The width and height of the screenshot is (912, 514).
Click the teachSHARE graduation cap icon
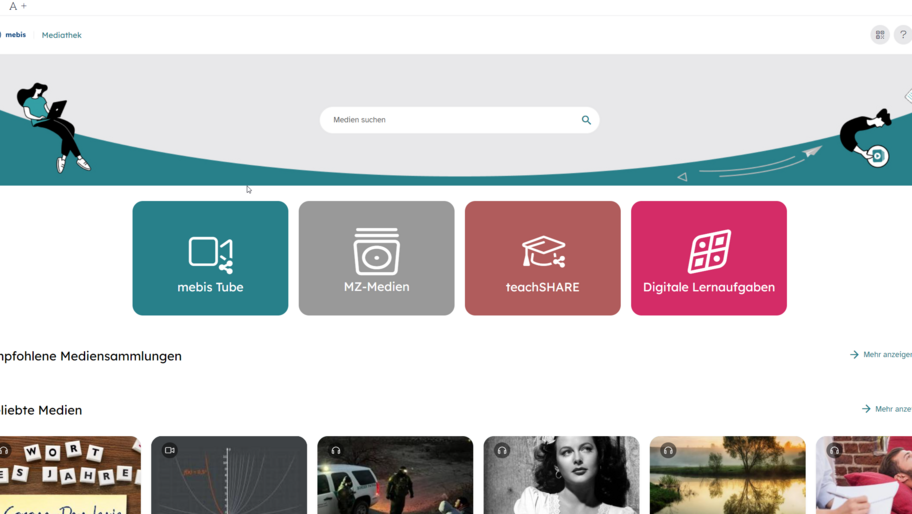point(543,251)
